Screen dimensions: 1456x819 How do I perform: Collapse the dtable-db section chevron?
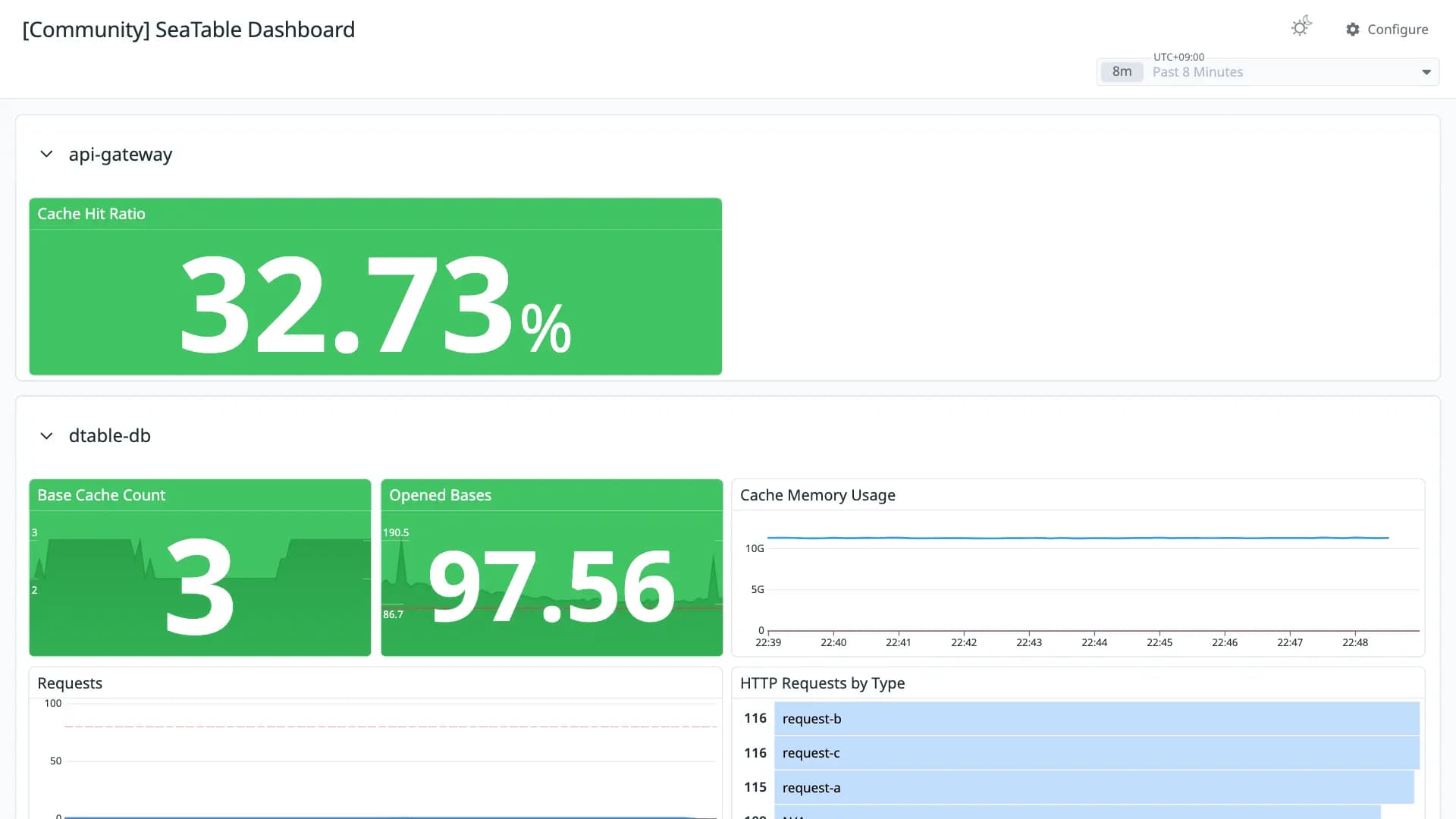(x=46, y=436)
